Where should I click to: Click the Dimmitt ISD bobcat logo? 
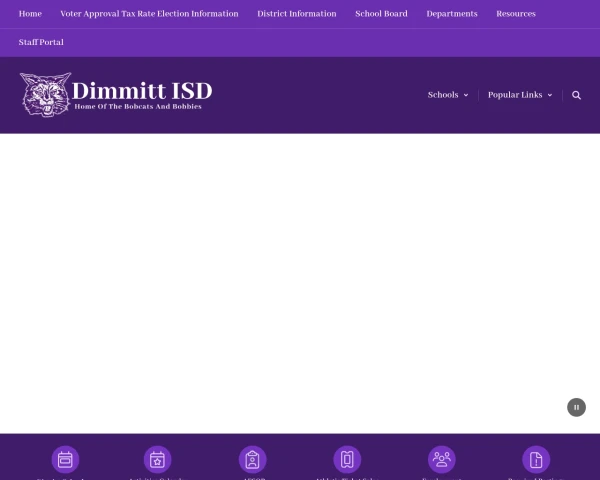[45, 95]
